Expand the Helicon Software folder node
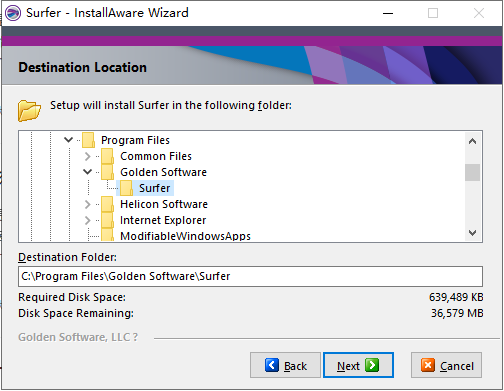Image resolution: width=504 pixels, height=391 pixels. pyautogui.click(x=87, y=204)
